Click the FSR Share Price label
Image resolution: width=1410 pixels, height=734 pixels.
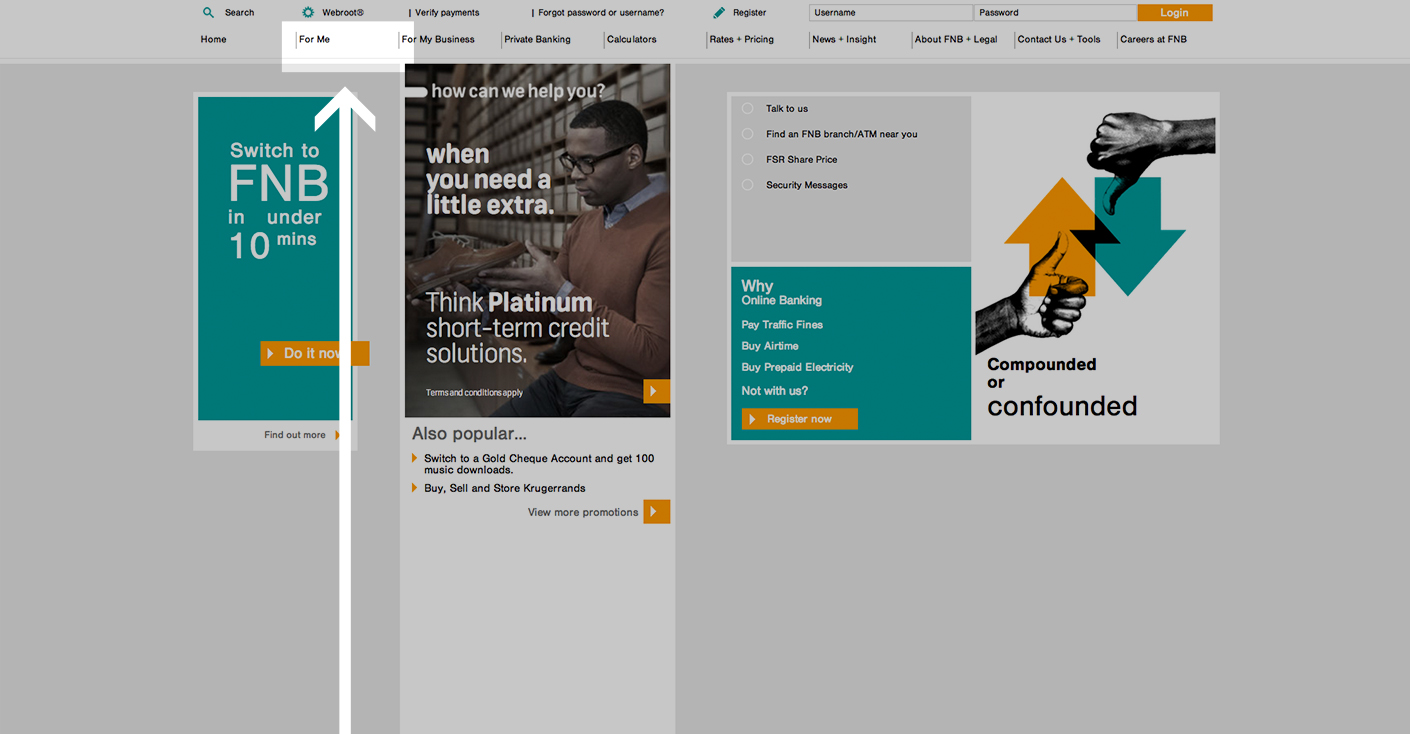pos(802,159)
